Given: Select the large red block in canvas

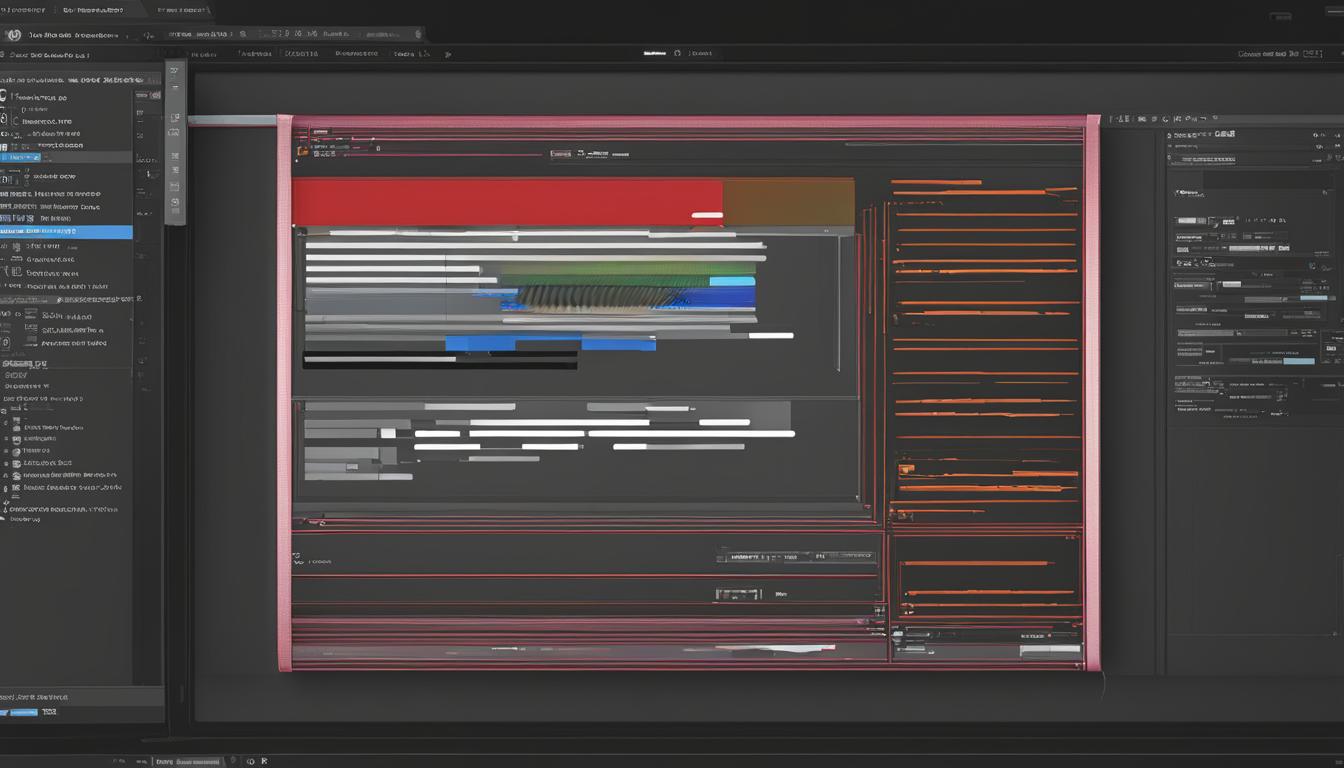Looking at the screenshot, I should (x=508, y=202).
